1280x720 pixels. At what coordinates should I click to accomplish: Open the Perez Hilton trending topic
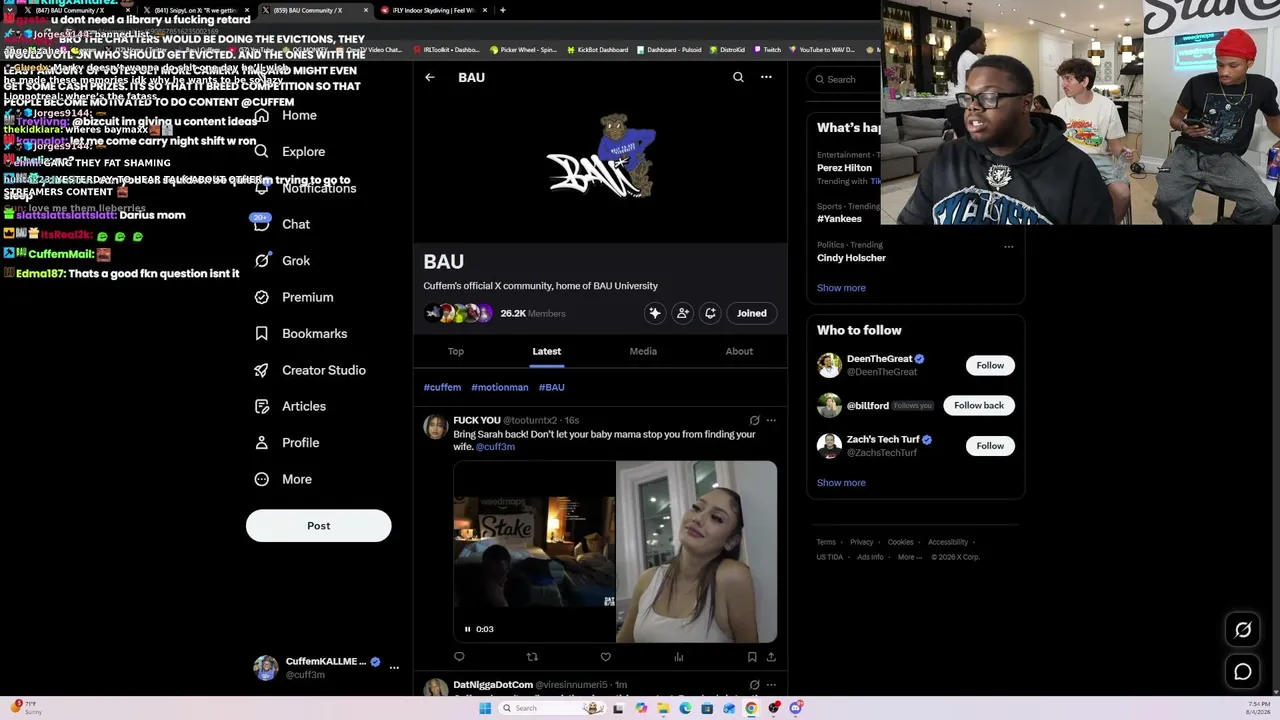point(844,168)
